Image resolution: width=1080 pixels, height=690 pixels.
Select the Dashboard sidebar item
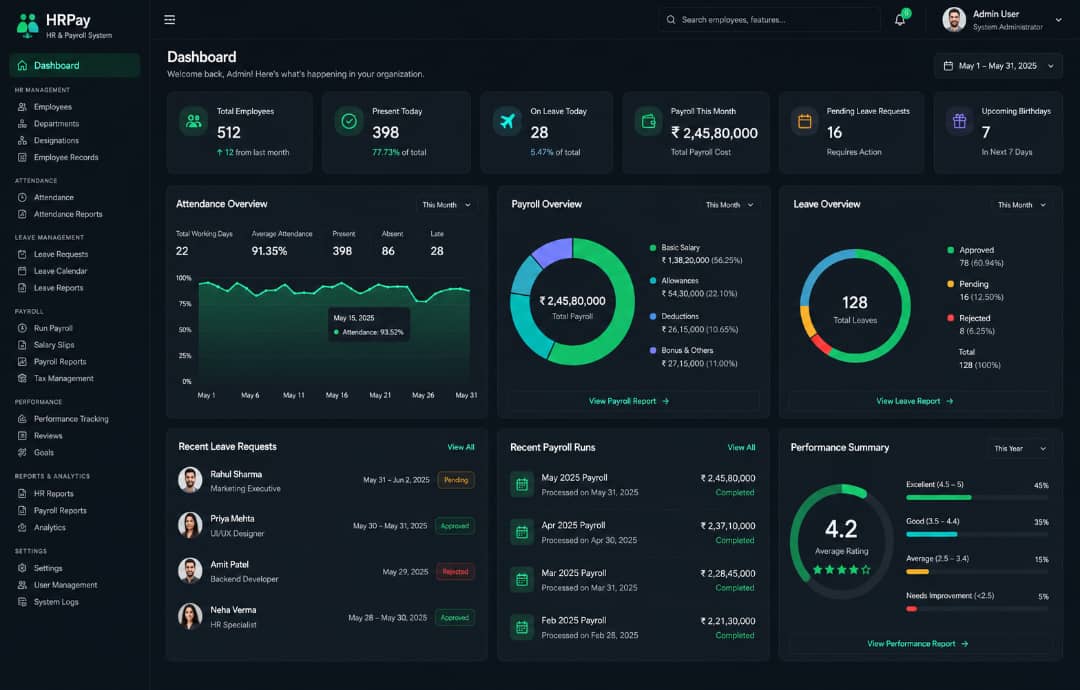tap(74, 65)
